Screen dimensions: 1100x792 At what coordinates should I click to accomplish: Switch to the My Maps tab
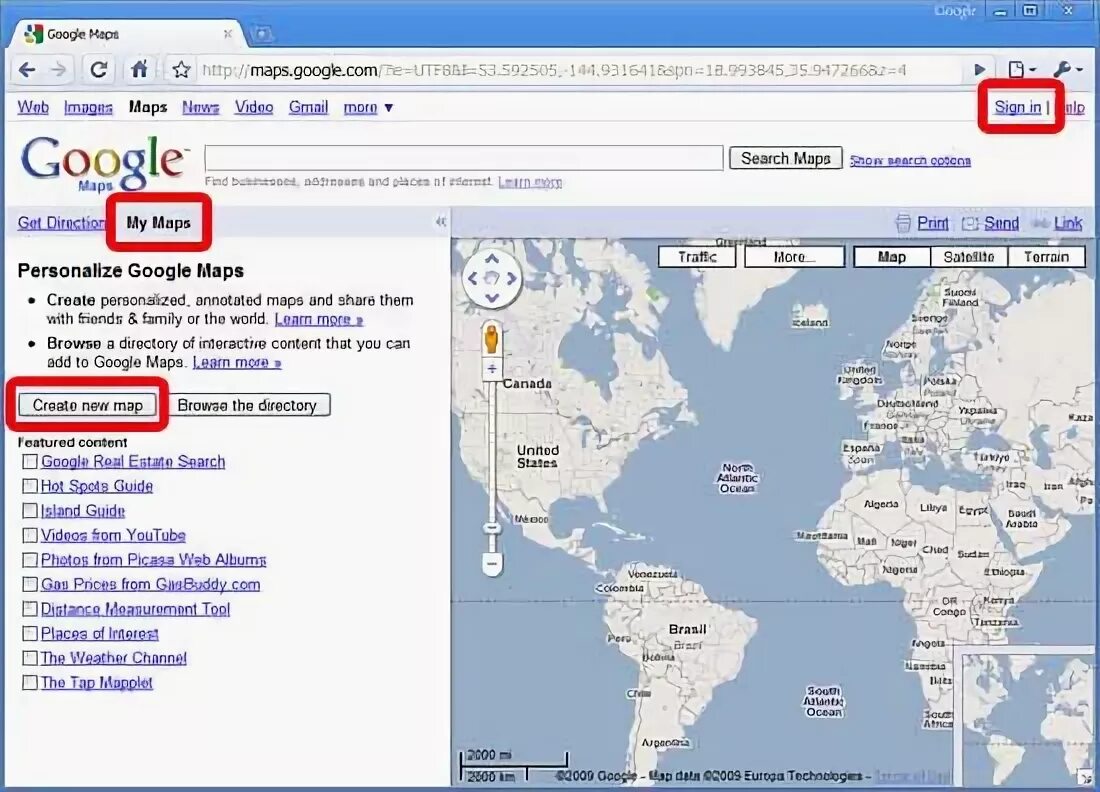[159, 223]
